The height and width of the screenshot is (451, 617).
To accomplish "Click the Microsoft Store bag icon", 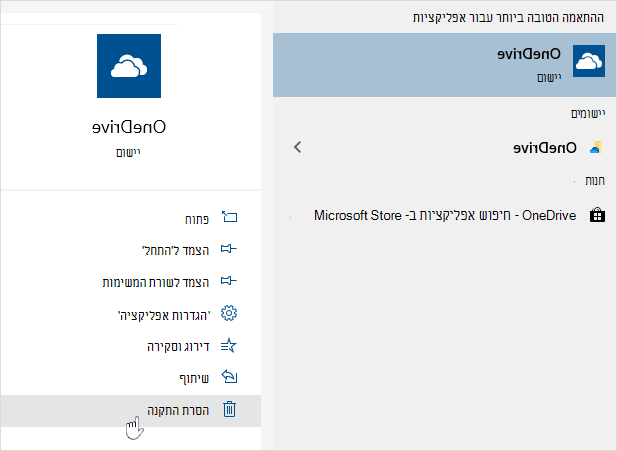I will click(x=597, y=215).
